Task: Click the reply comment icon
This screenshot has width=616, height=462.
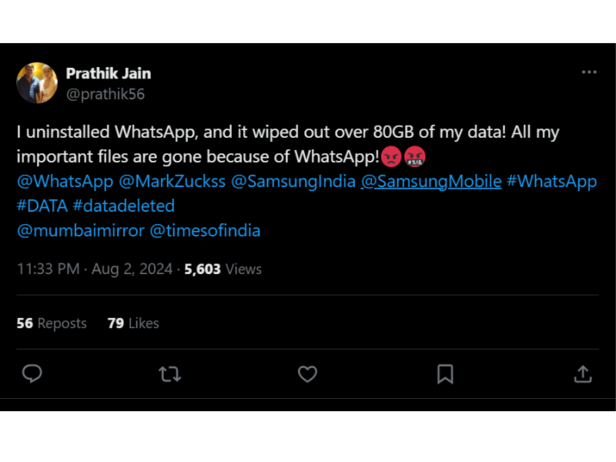Action: (32, 374)
